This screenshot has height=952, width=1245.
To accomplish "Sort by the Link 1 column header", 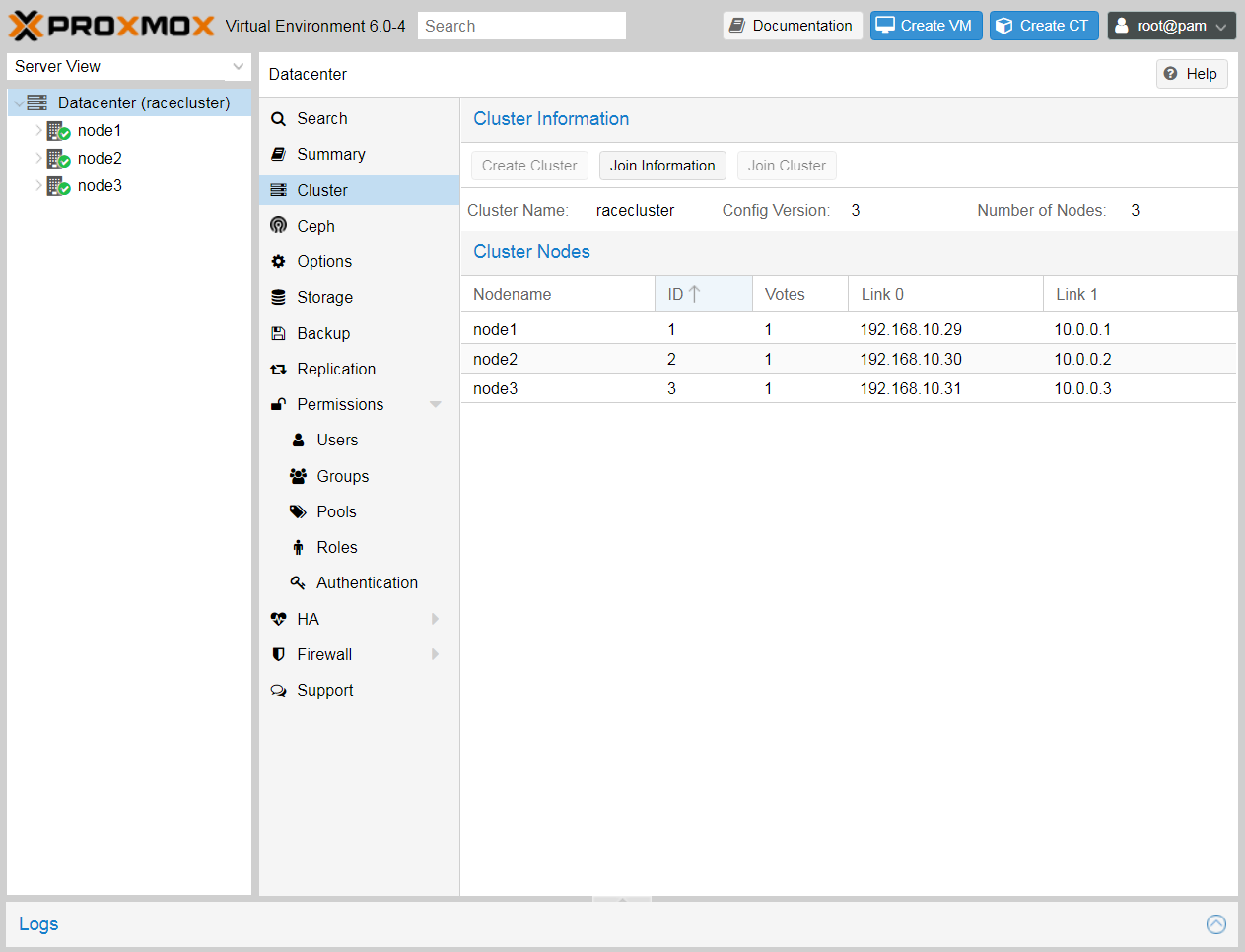I will point(1141,294).
